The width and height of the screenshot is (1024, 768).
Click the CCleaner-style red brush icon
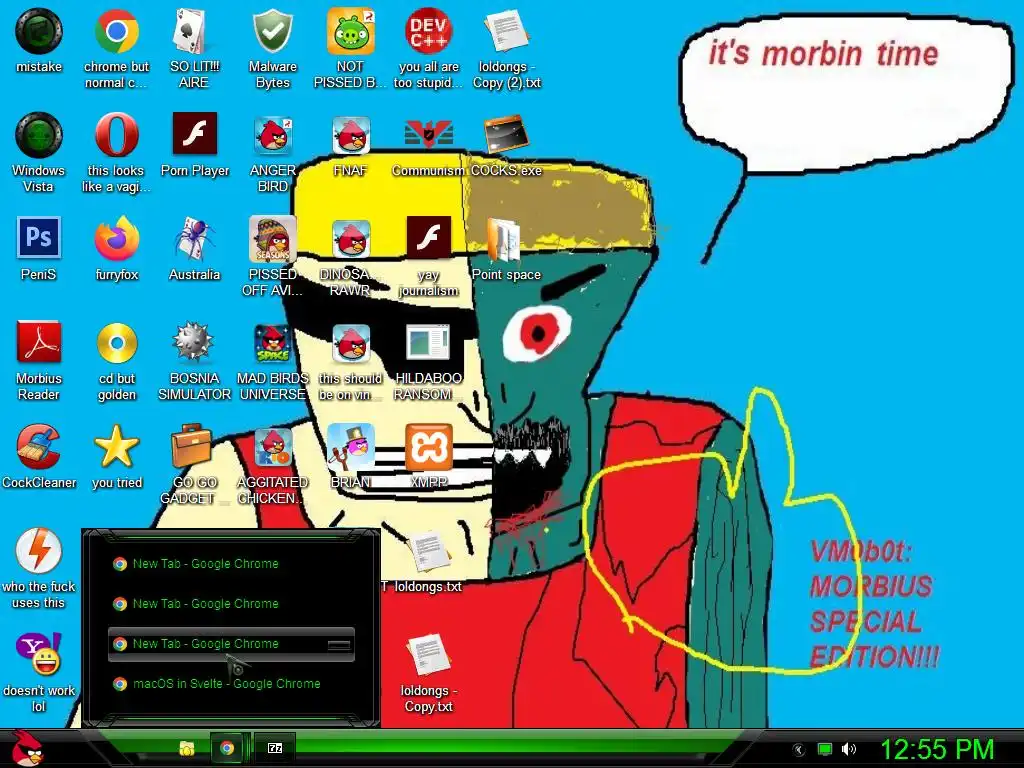[x=39, y=447]
